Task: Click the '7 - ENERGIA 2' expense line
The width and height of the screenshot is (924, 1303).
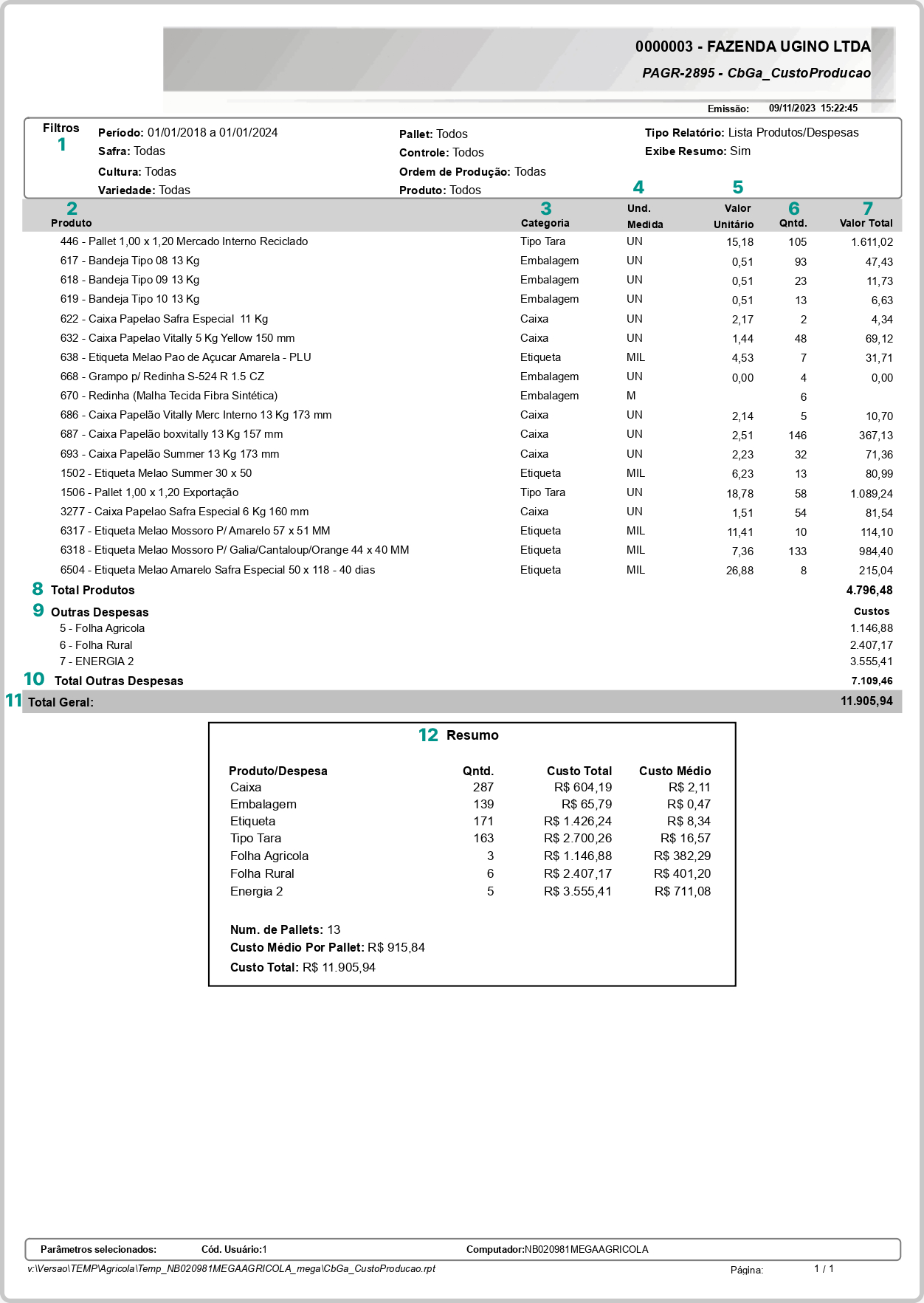Action: tap(97, 661)
